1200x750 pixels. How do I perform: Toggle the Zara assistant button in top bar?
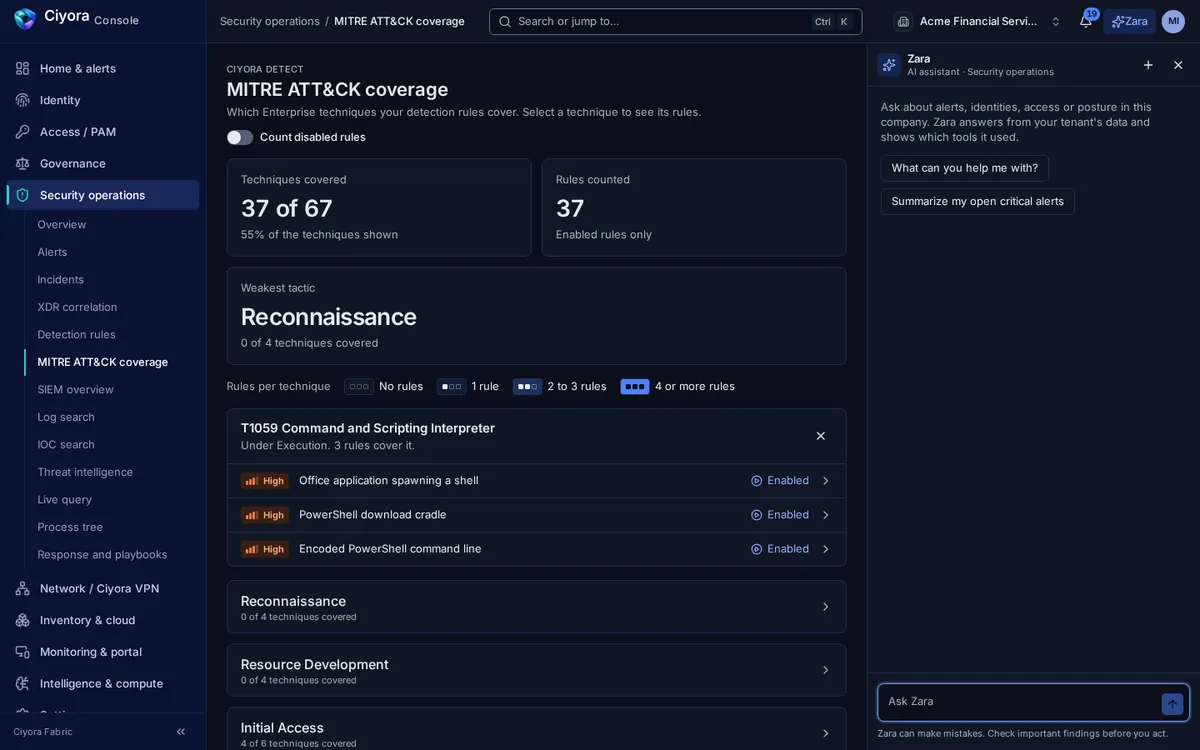tap(1130, 21)
